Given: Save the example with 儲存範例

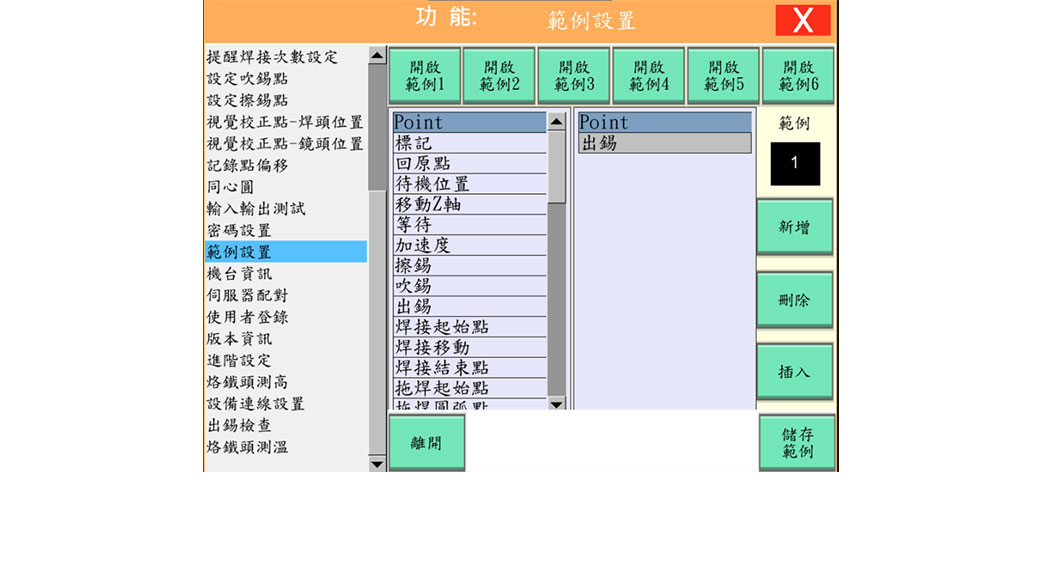Looking at the screenshot, I should 796,443.
